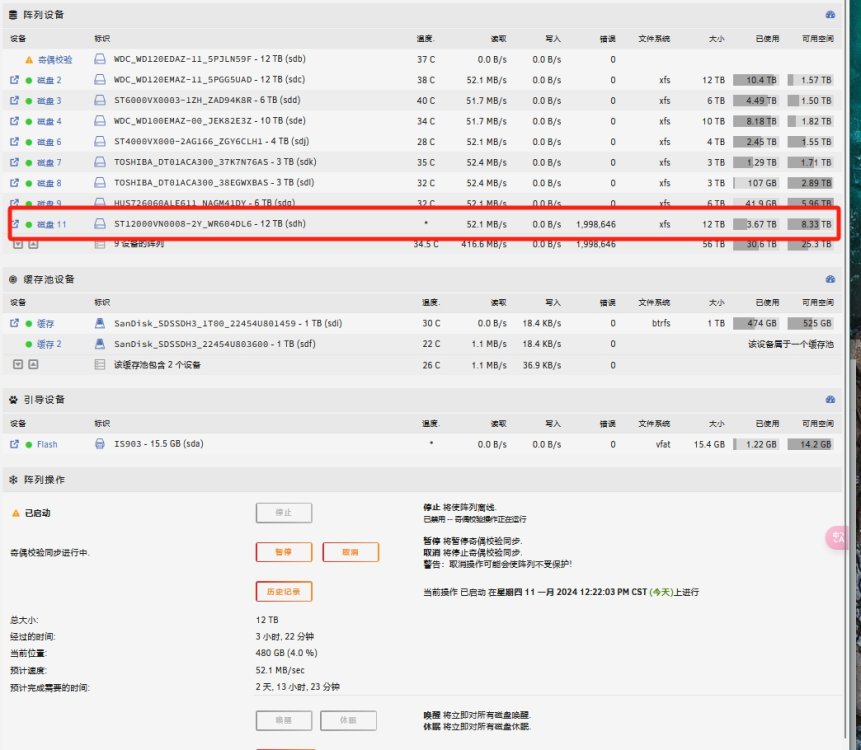The width and height of the screenshot is (861, 750).
Task: Click drive icon of ST6000VX0003 disk
Action: click(x=100, y=100)
